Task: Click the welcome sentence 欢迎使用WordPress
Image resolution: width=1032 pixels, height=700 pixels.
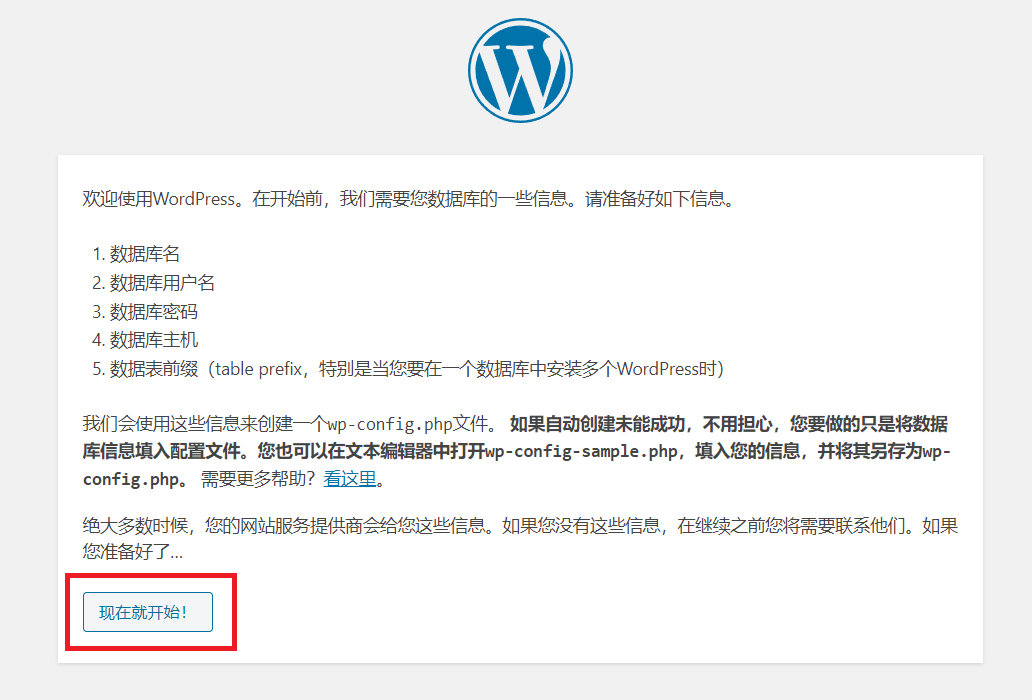Action: click(x=408, y=199)
